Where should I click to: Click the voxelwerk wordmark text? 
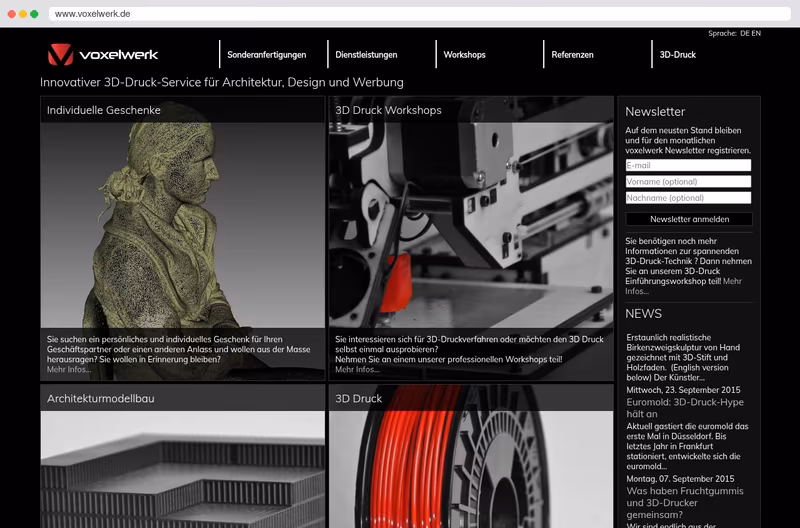[118, 55]
